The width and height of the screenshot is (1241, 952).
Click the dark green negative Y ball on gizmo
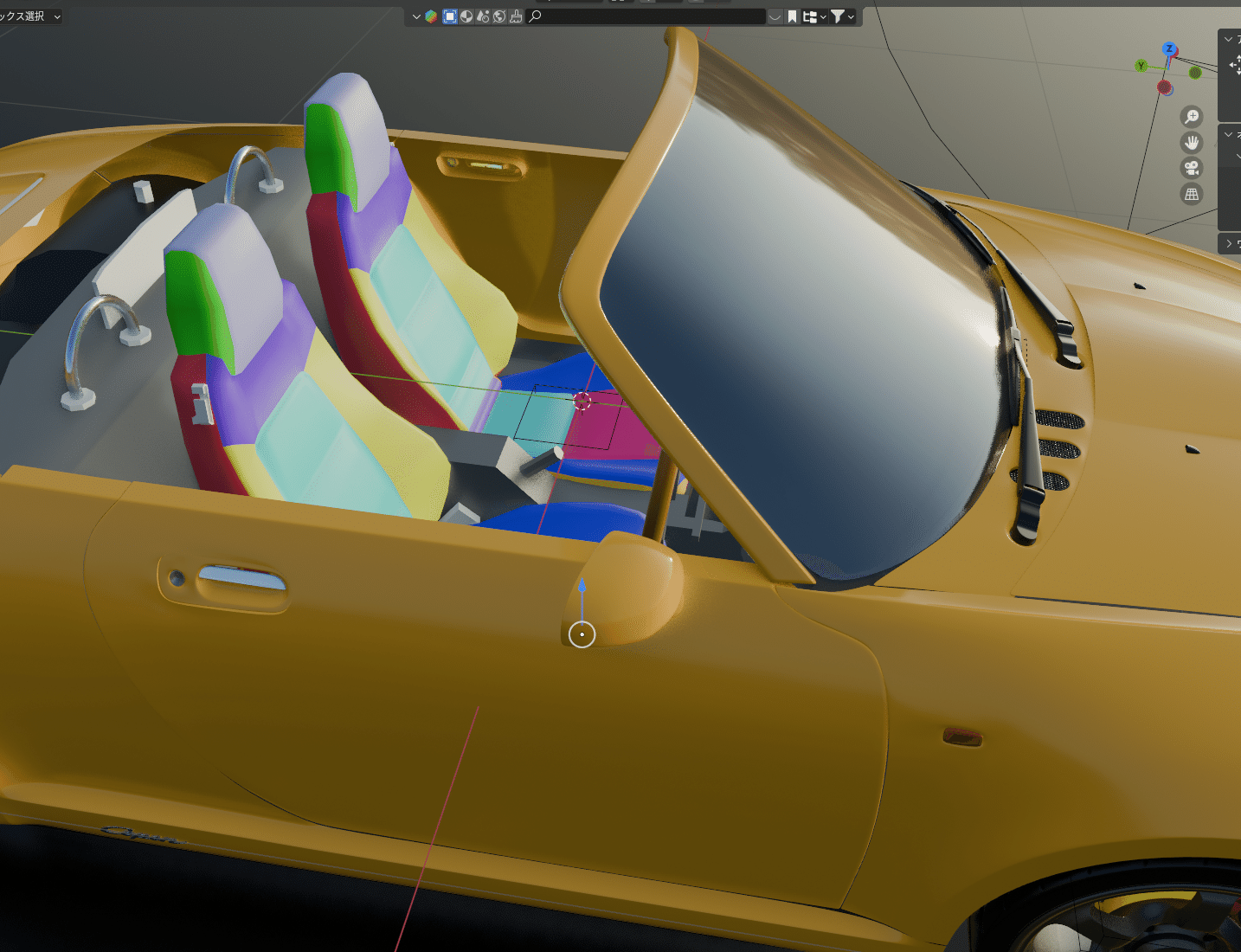1195,73
